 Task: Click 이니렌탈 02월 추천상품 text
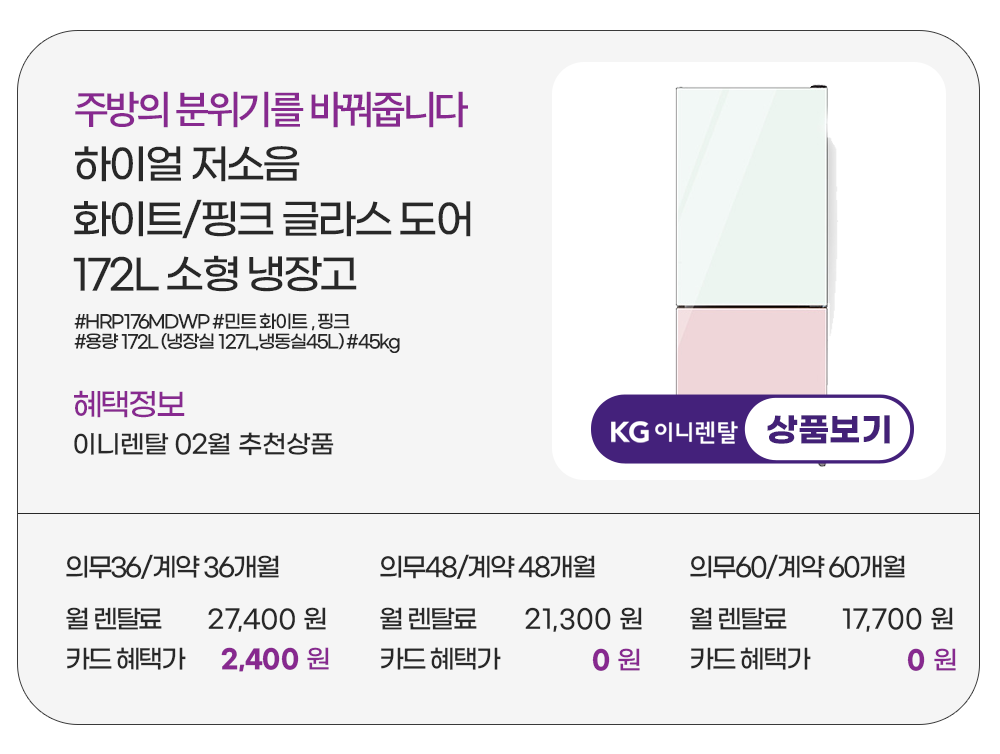tap(203, 443)
